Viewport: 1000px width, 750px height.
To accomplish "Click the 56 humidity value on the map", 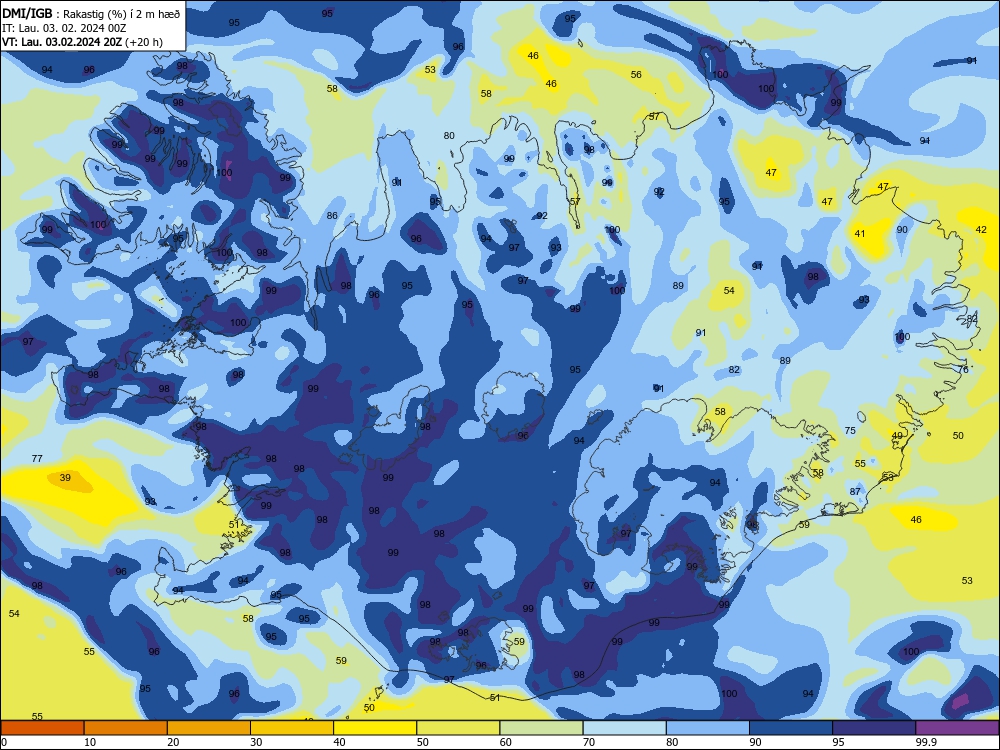I will [x=636, y=75].
